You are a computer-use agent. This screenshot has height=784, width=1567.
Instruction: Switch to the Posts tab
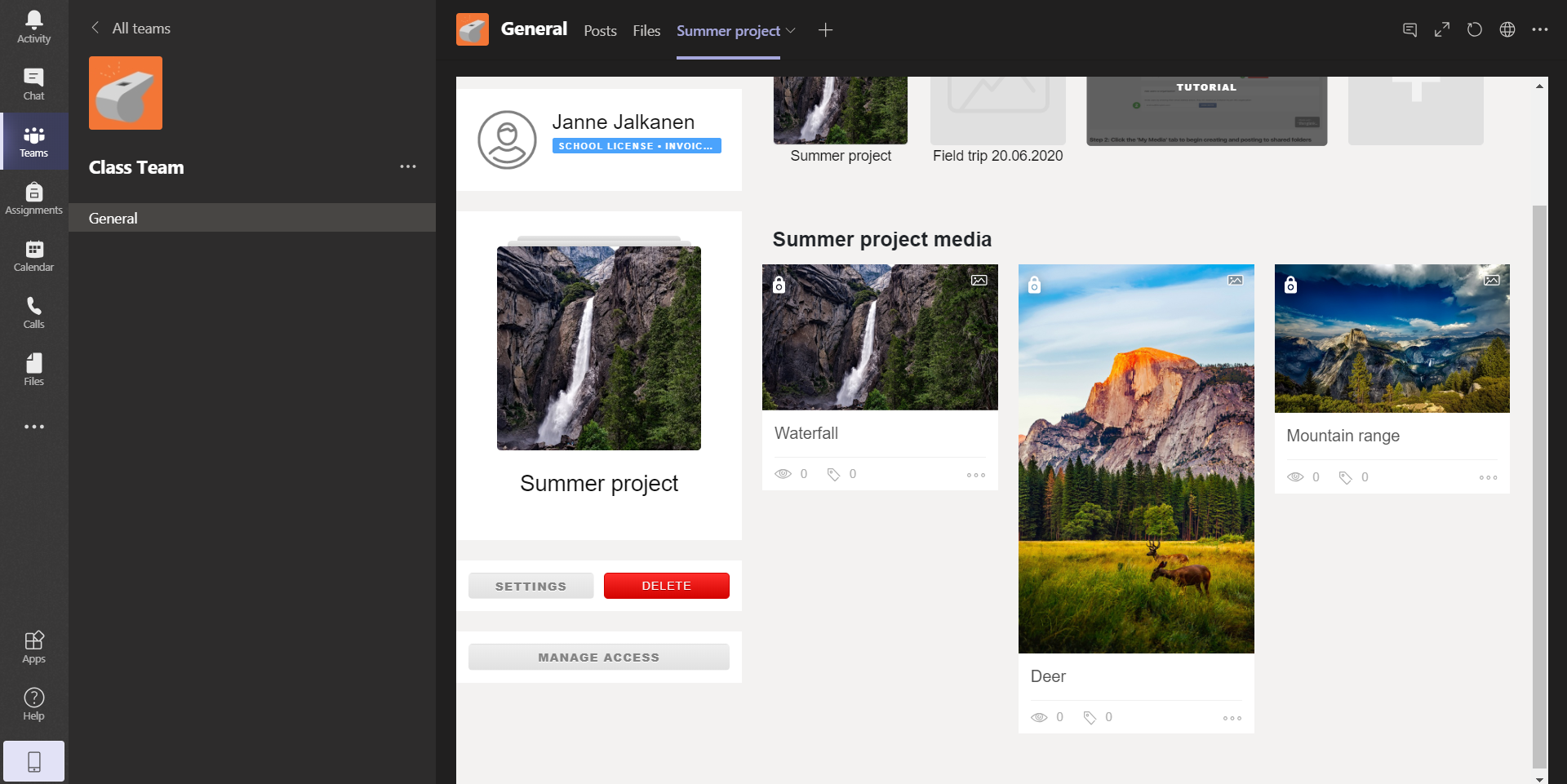(x=600, y=30)
